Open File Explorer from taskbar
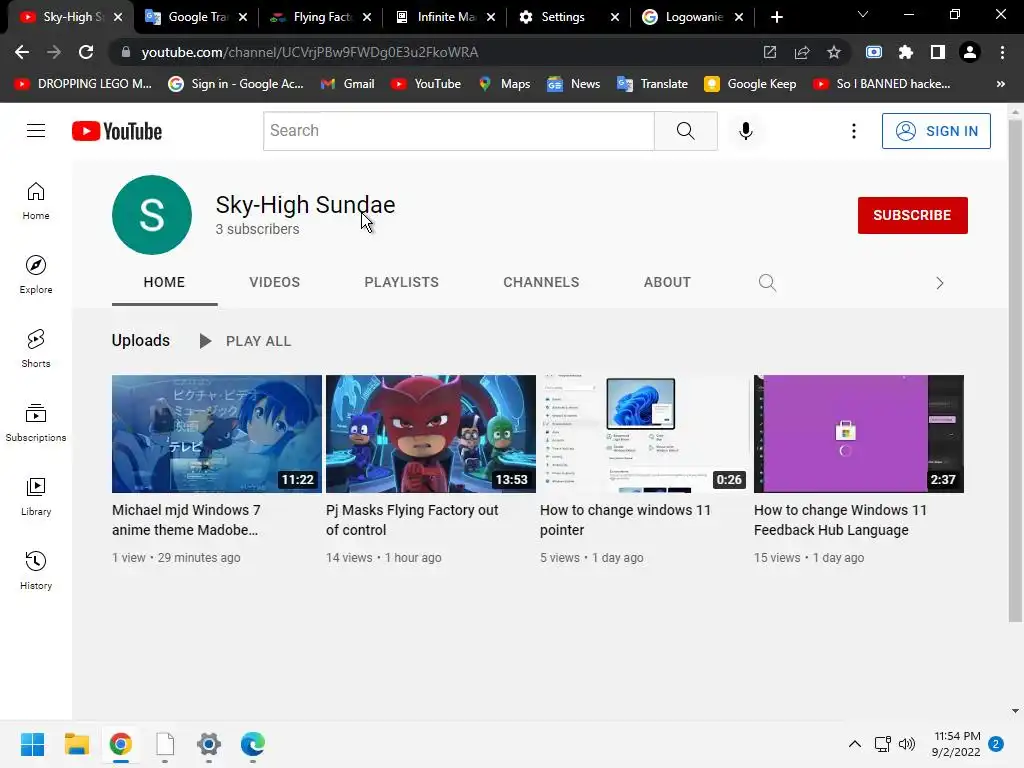1024x768 pixels. 76,744
